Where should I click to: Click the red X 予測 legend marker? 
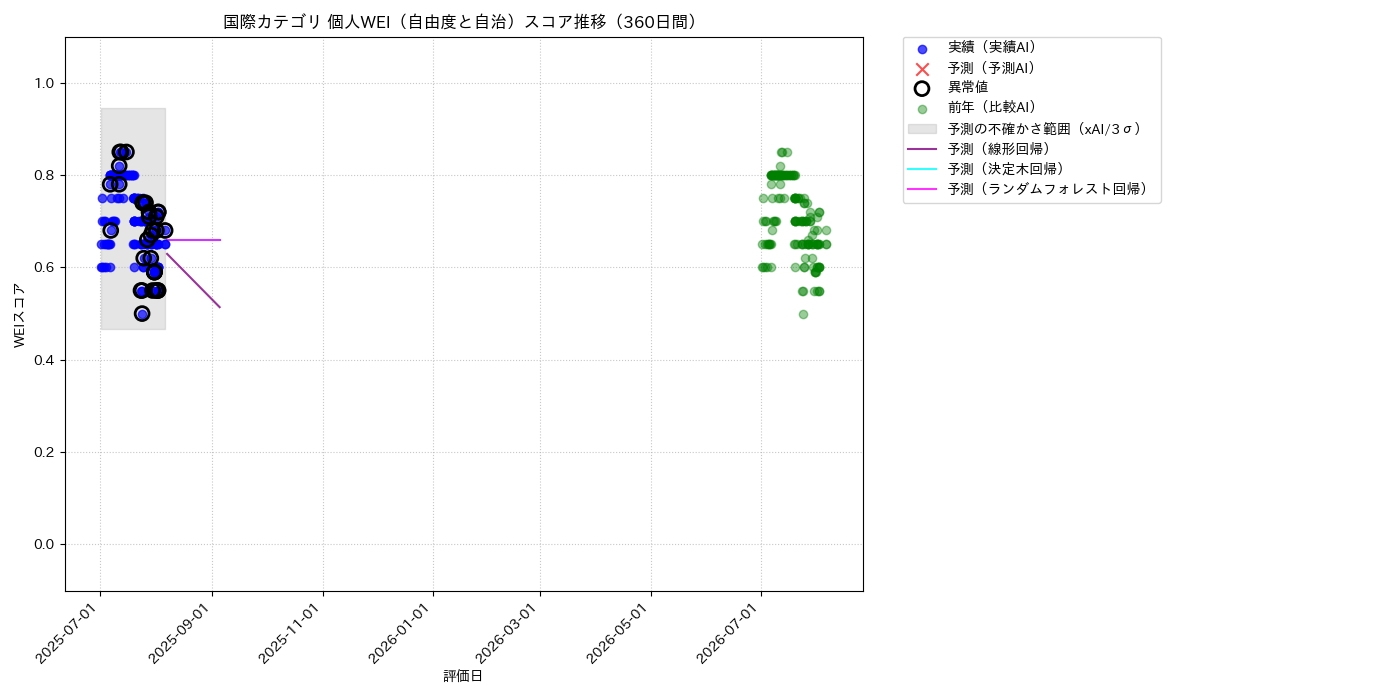[922, 69]
